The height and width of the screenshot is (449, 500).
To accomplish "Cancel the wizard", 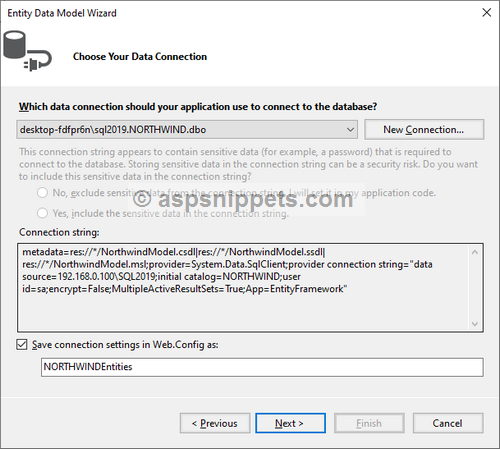I will (x=448, y=423).
